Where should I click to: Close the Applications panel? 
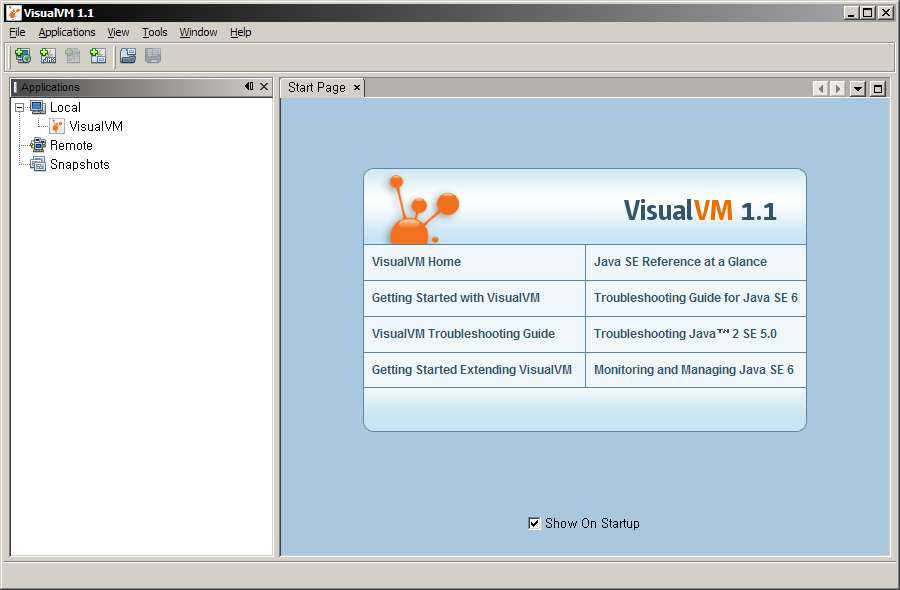264,87
